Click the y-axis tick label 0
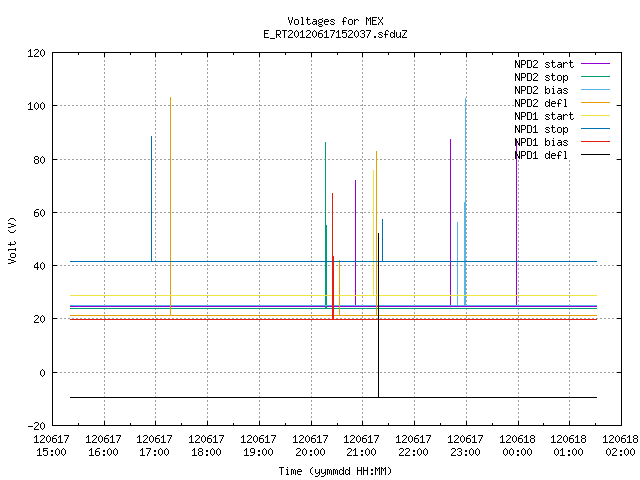Screen dimensions: 640x480 (42, 373)
